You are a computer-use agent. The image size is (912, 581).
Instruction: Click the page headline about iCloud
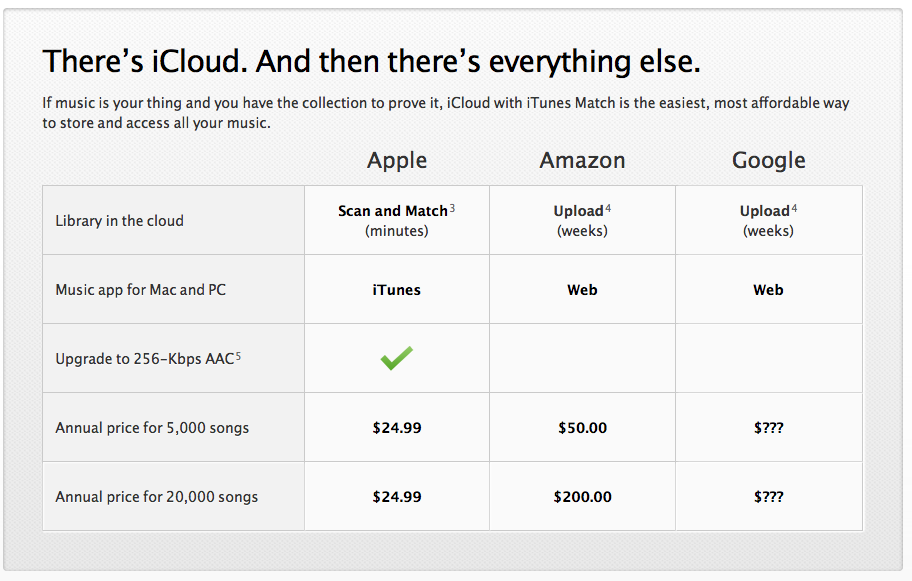[x=371, y=62]
